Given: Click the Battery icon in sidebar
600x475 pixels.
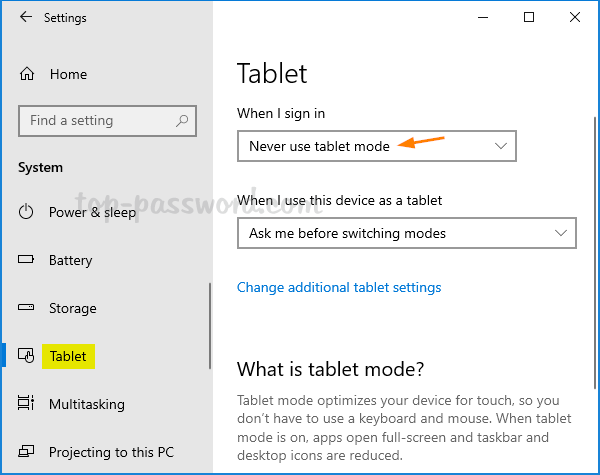Looking at the screenshot, I should click(x=26, y=260).
